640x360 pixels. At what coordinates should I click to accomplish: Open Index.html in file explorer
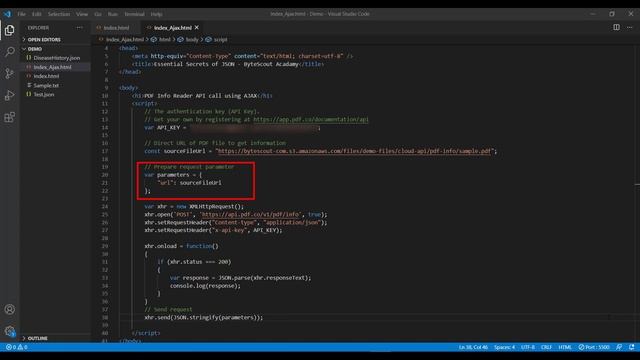tap(46, 76)
